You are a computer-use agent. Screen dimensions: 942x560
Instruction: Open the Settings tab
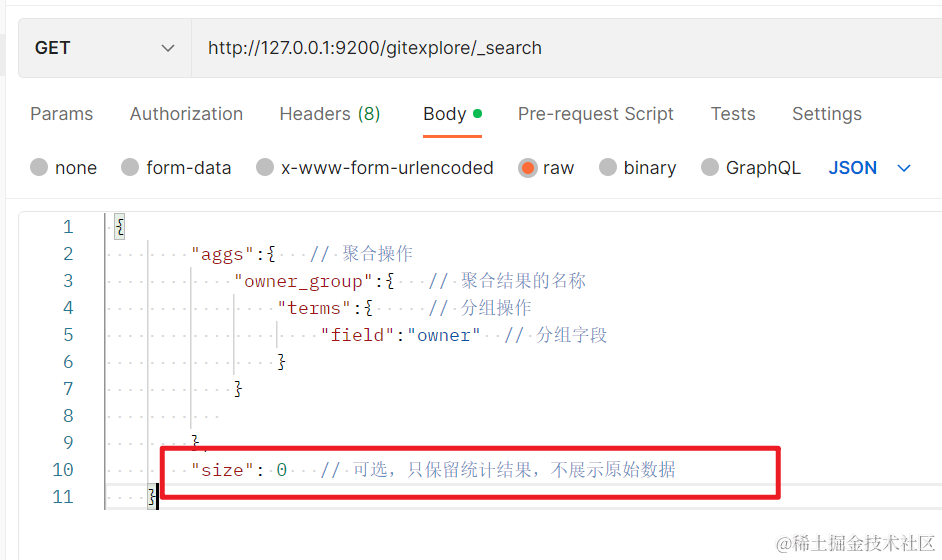click(827, 114)
